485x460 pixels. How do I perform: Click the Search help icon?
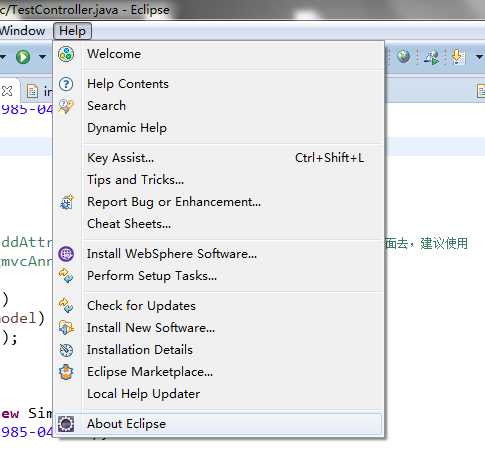click(66, 107)
